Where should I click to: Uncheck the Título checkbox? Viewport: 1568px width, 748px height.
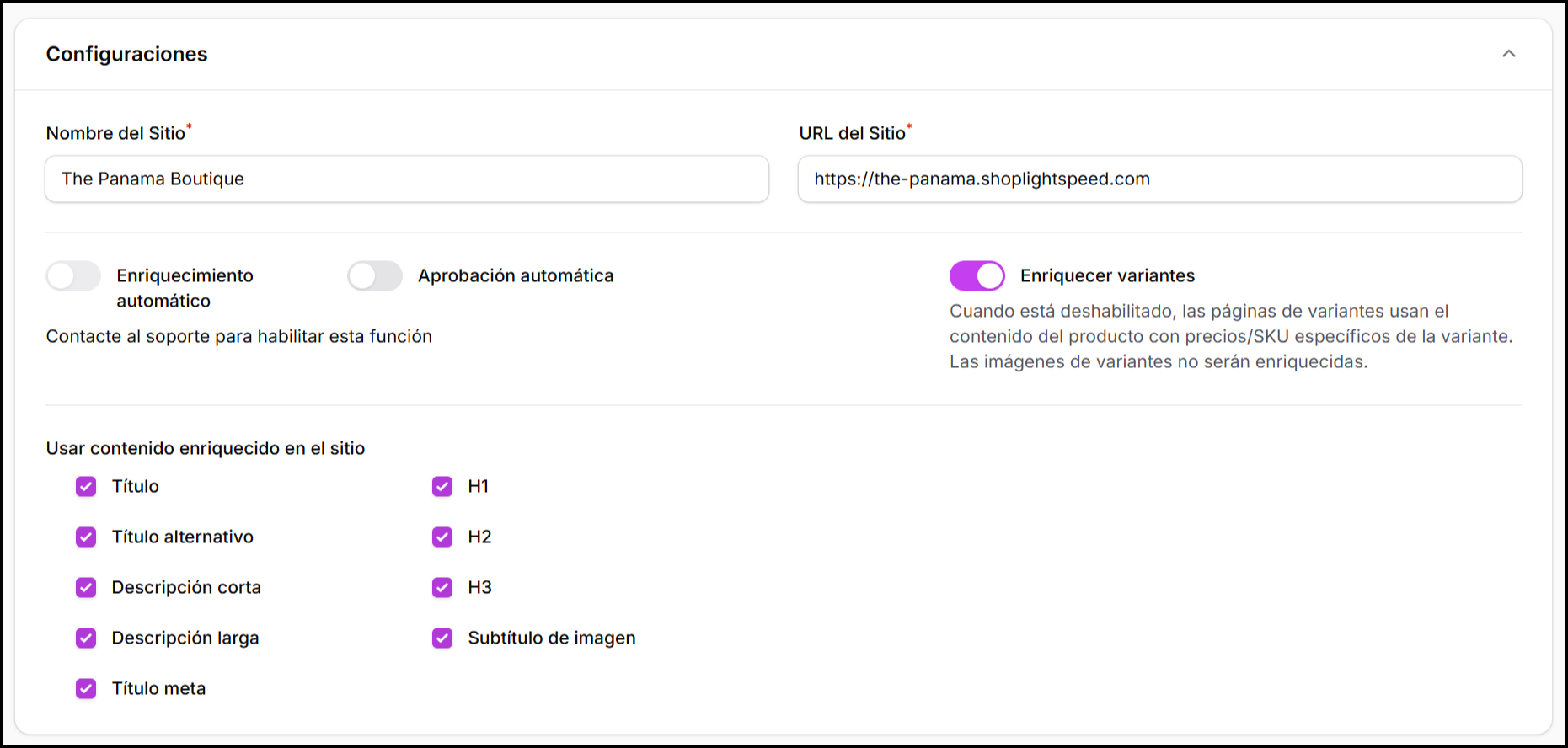point(86,487)
